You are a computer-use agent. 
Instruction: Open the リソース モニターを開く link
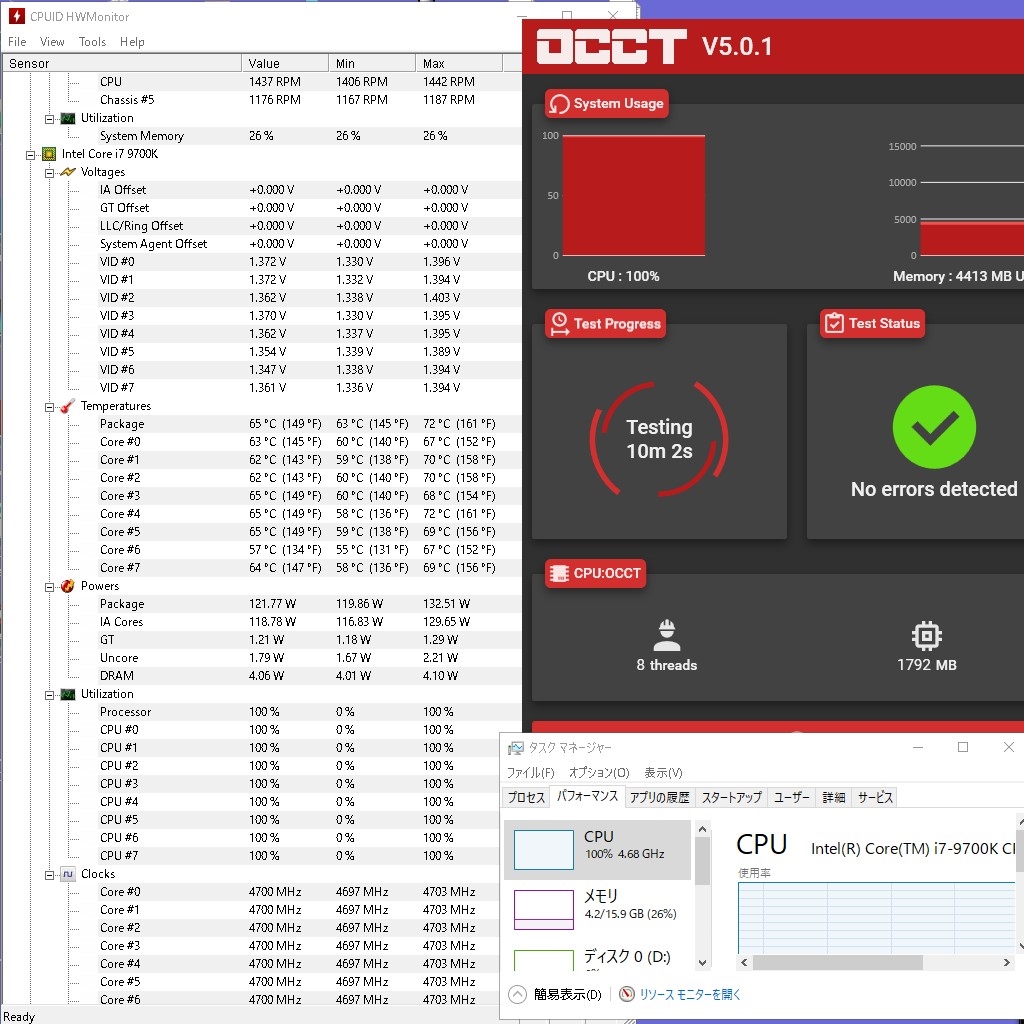tap(690, 994)
